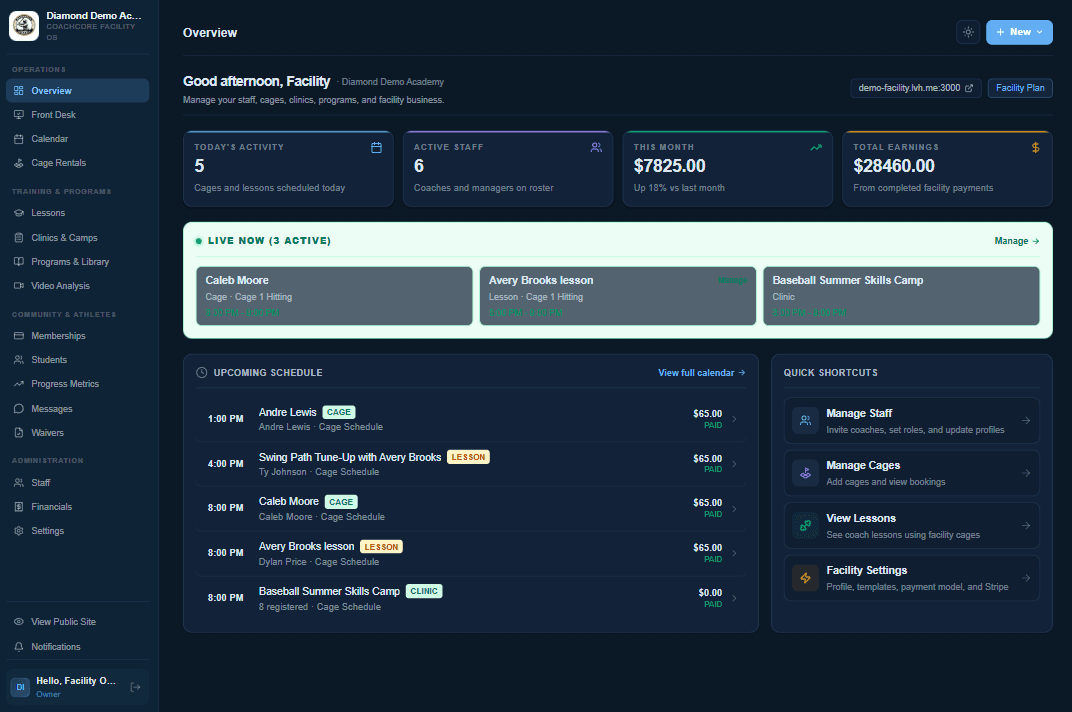Click trend icon in This Month card
Screen dimensions: 1072x712
[x=816, y=148]
